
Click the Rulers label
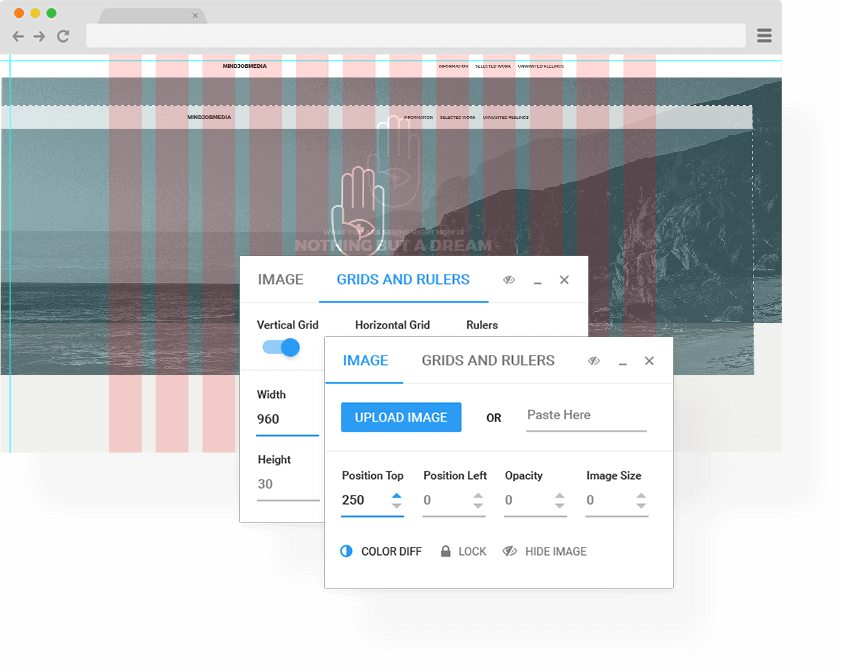click(482, 325)
